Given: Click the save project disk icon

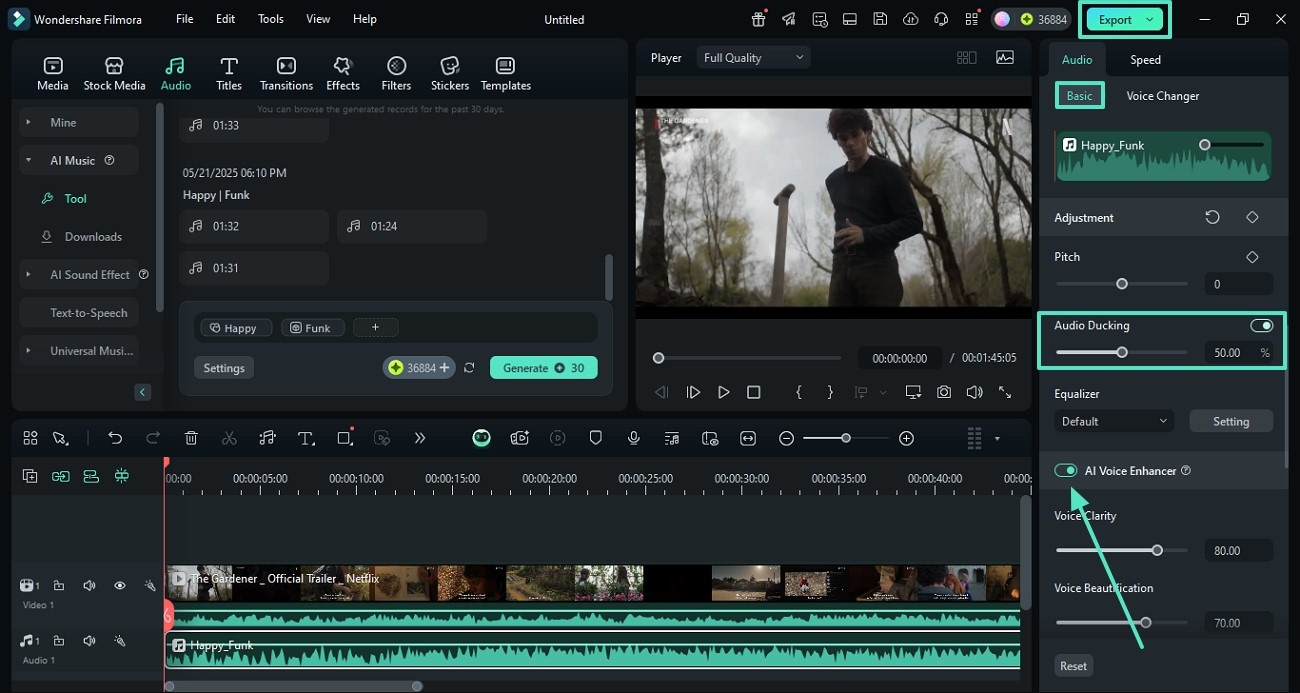Looking at the screenshot, I should click(880, 19).
